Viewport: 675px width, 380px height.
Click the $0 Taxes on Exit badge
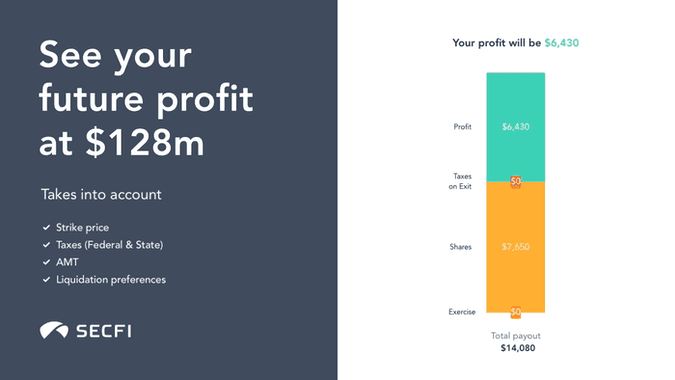(516, 182)
